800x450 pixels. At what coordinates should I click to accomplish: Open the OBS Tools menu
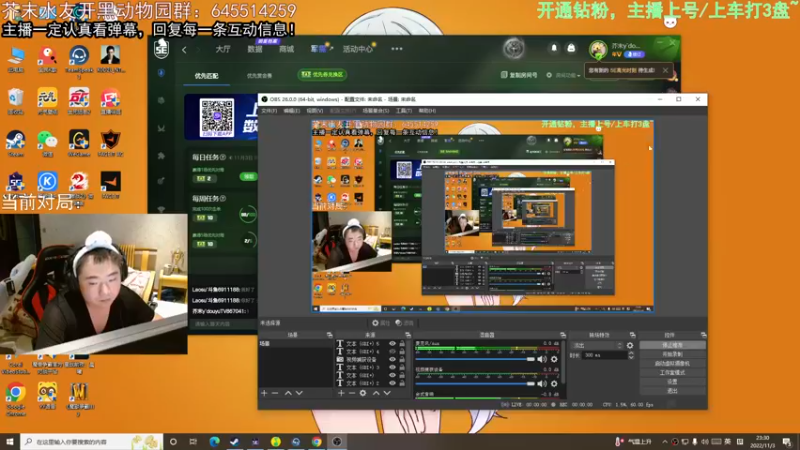404,111
